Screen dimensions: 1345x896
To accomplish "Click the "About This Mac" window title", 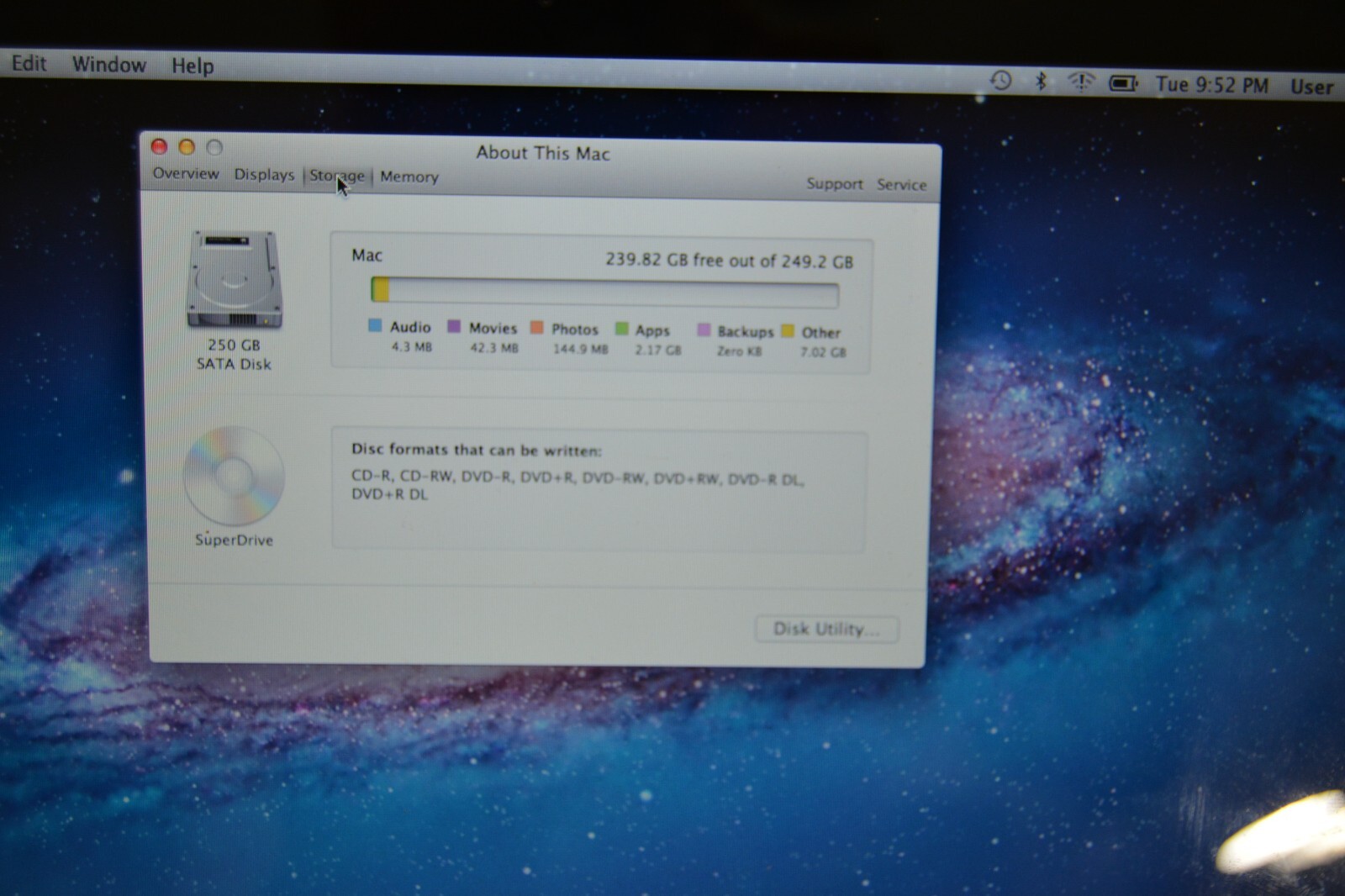I will 543,153.
